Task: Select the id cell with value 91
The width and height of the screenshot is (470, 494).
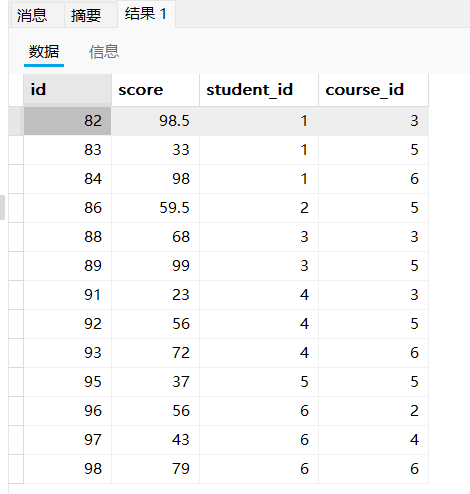Action: coord(67,295)
